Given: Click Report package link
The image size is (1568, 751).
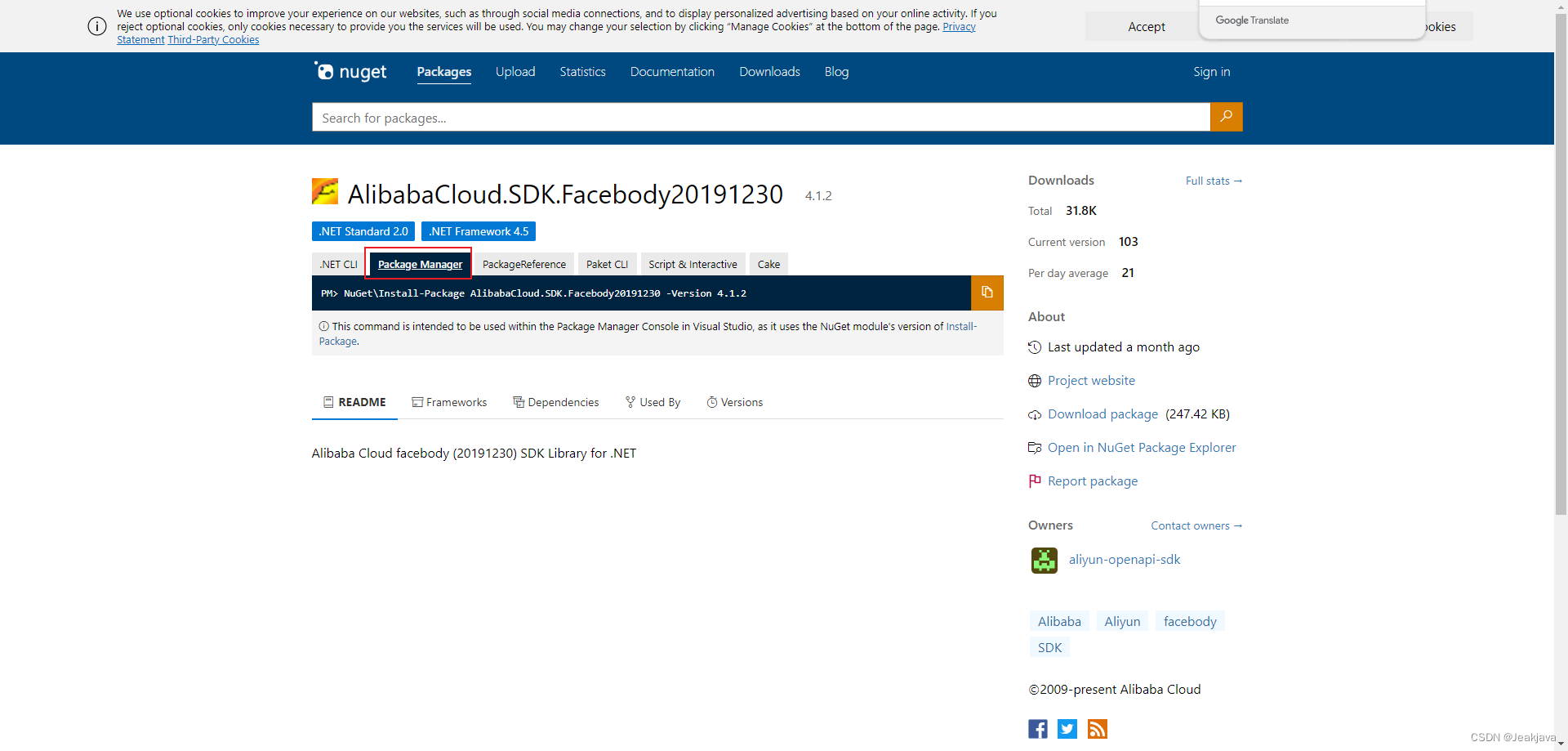Looking at the screenshot, I should (1093, 481).
